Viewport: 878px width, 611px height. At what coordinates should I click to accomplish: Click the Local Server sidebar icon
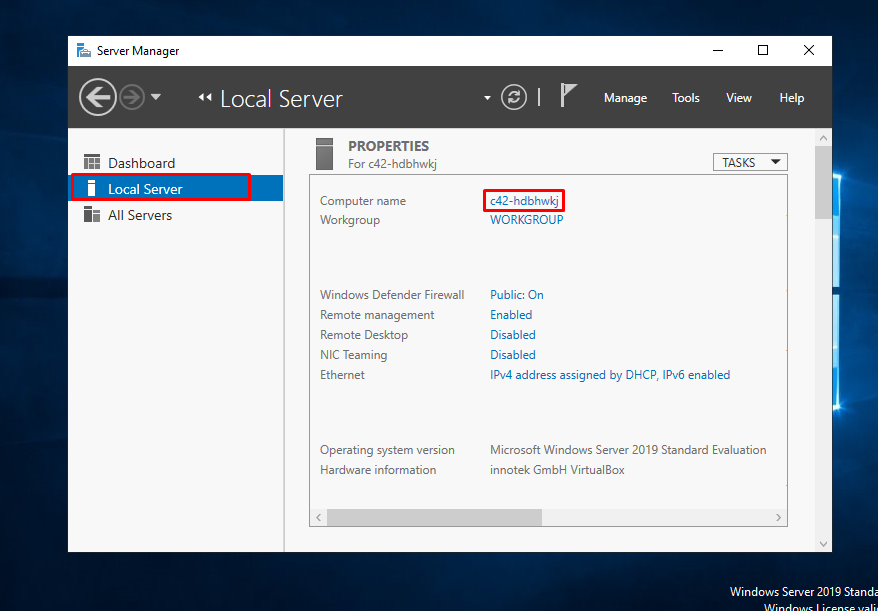pos(94,188)
